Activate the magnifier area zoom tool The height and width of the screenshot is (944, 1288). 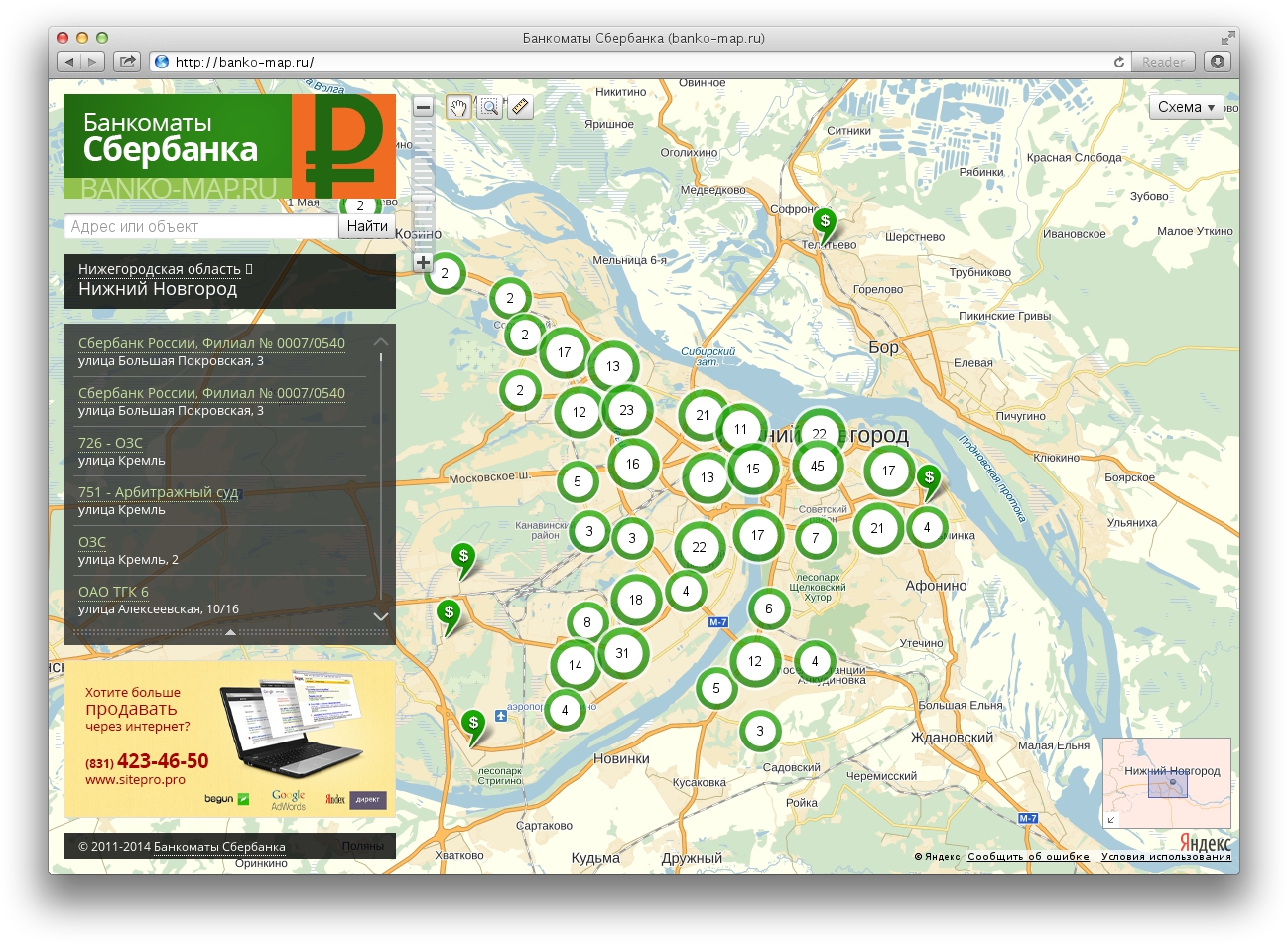tap(489, 107)
